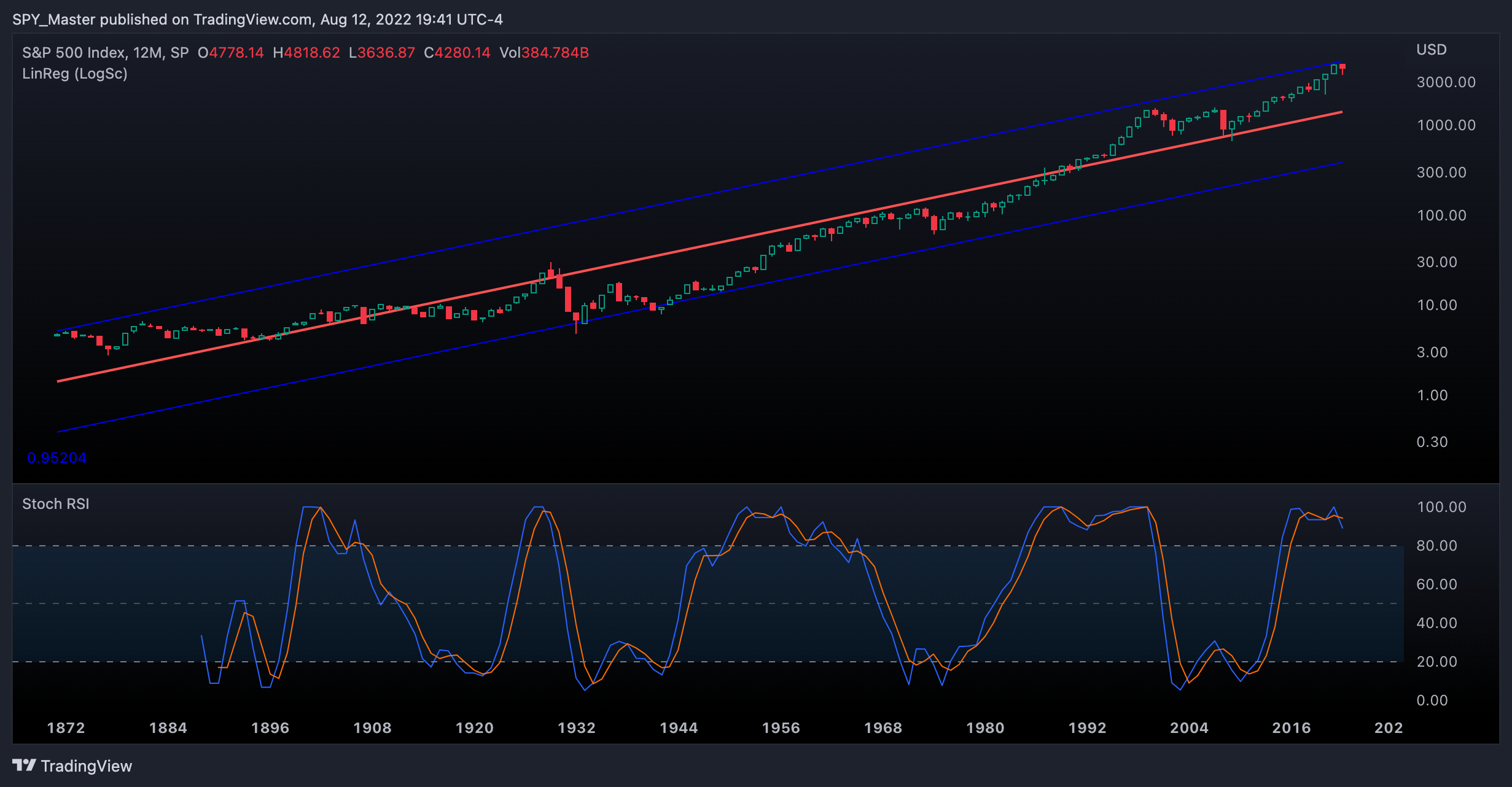Click the Stoch RSI 80.00 axis label
This screenshot has width=1512, height=787.
(1437, 546)
